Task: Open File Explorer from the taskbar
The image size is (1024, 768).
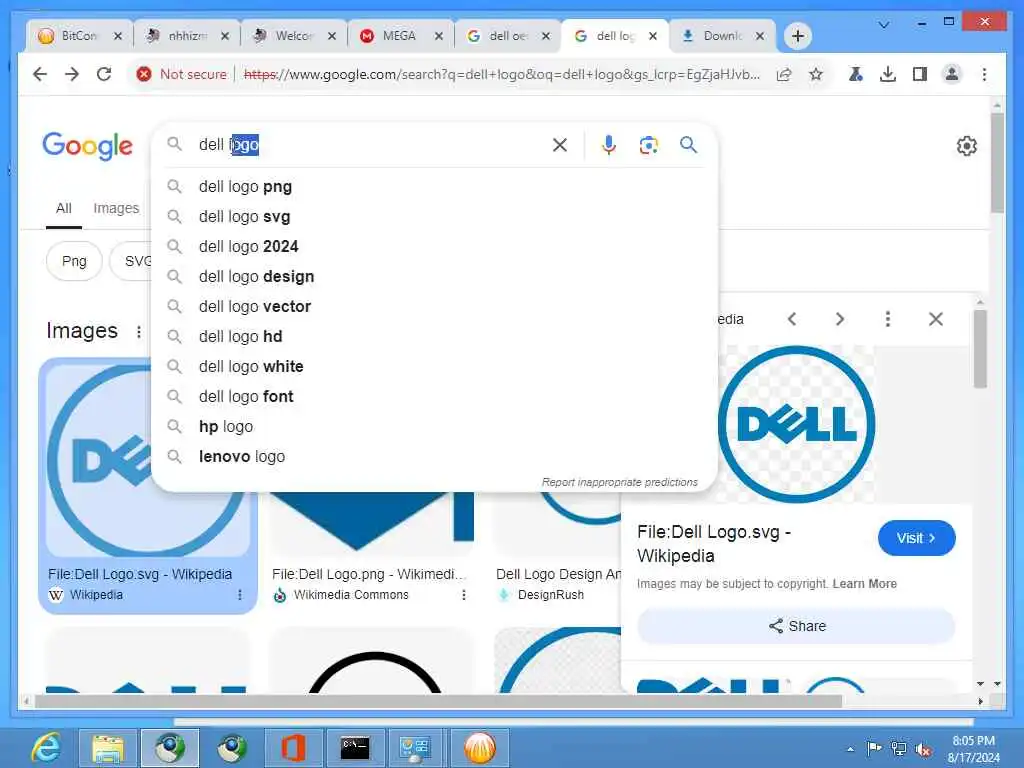Action: click(x=108, y=748)
